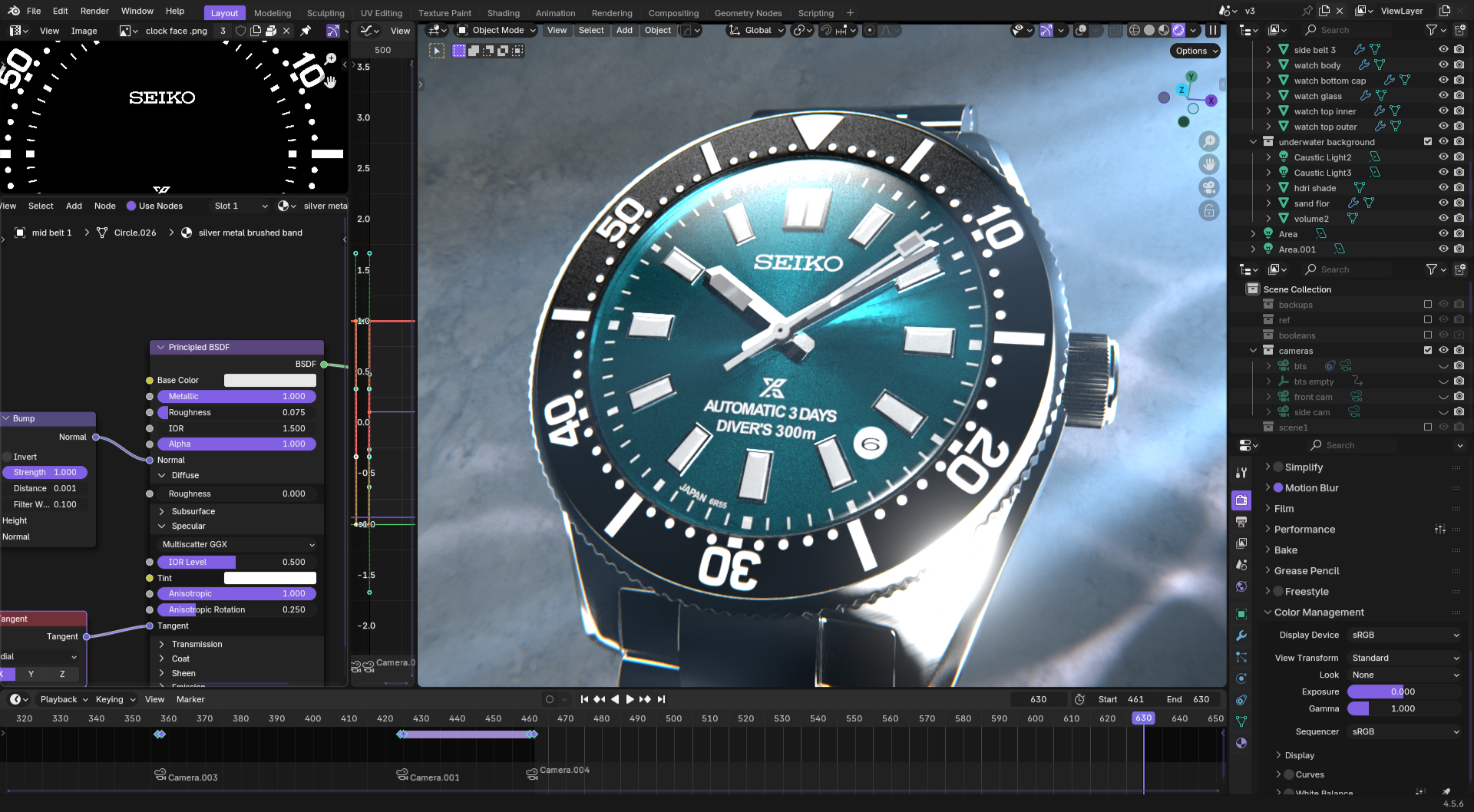Open the Object Constraints properties tab icon
The width and height of the screenshot is (1474, 812).
[1241, 700]
